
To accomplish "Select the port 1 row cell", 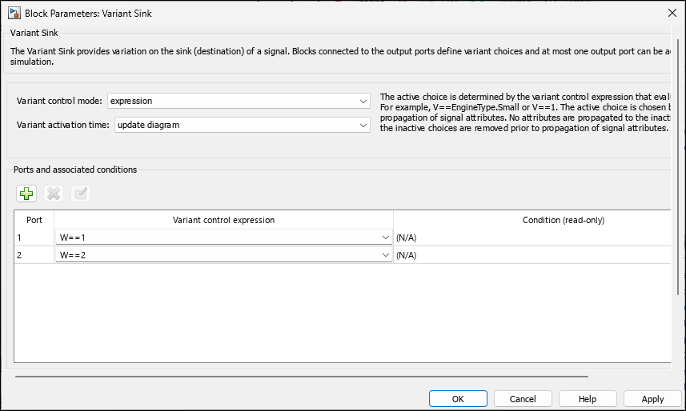I will 34,238.
